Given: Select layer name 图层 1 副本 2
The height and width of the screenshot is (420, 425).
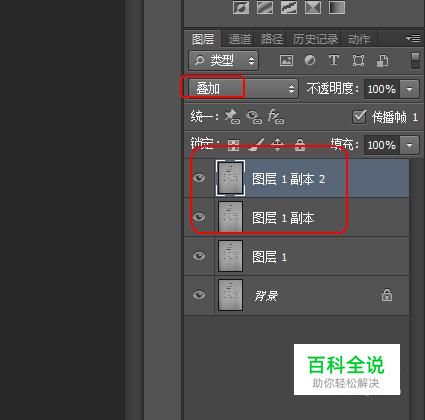Looking at the screenshot, I should pos(288,179).
